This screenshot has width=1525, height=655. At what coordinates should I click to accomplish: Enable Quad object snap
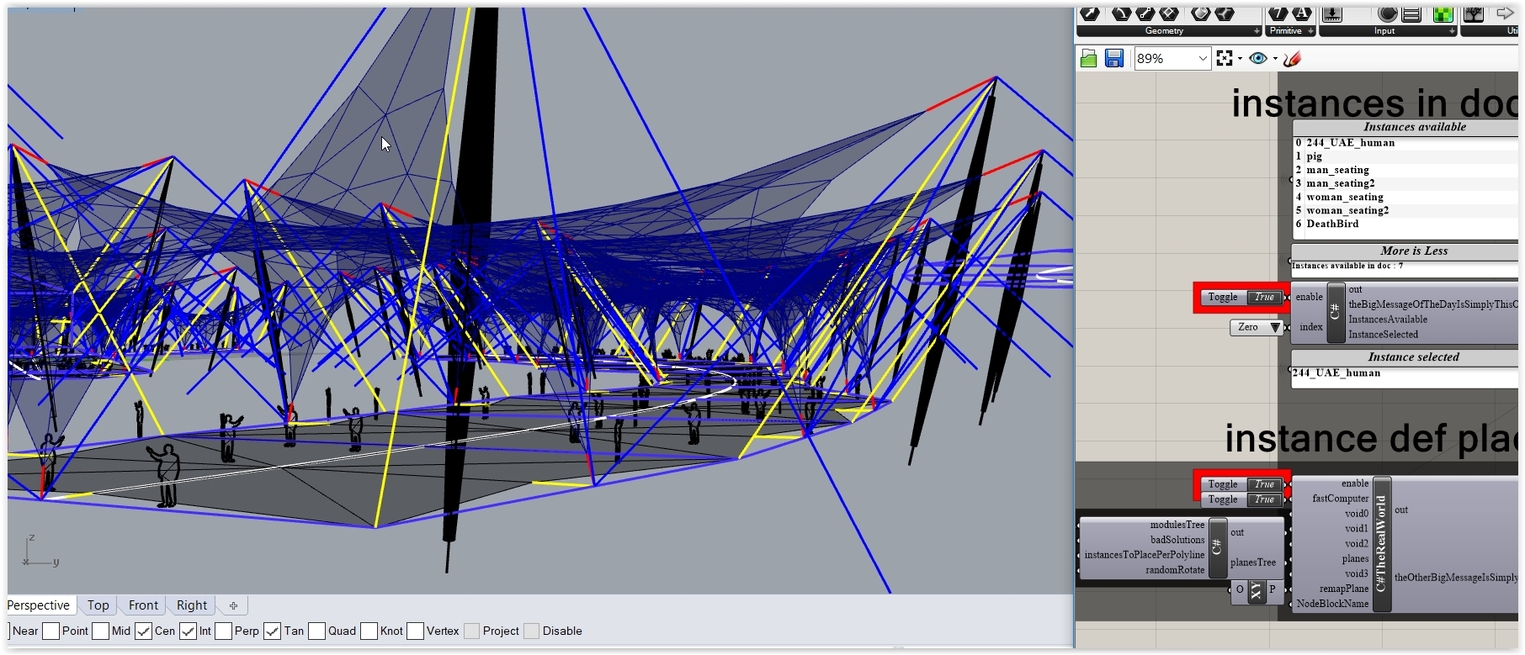pos(316,631)
